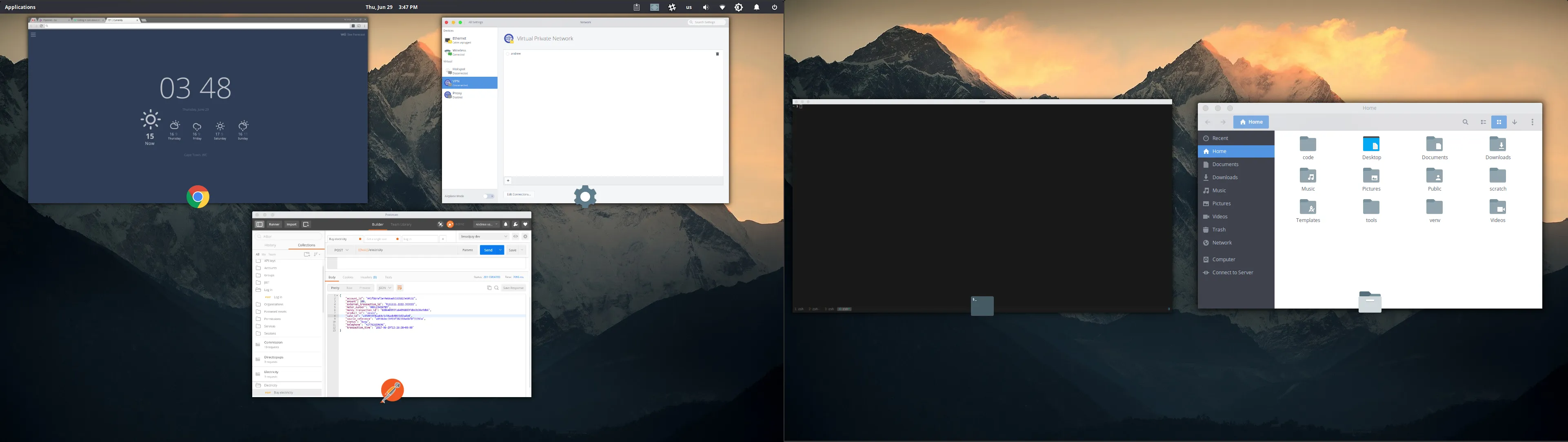Delete the andrew VPN with trash icon
1568x442 pixels.
click(717, 54)
